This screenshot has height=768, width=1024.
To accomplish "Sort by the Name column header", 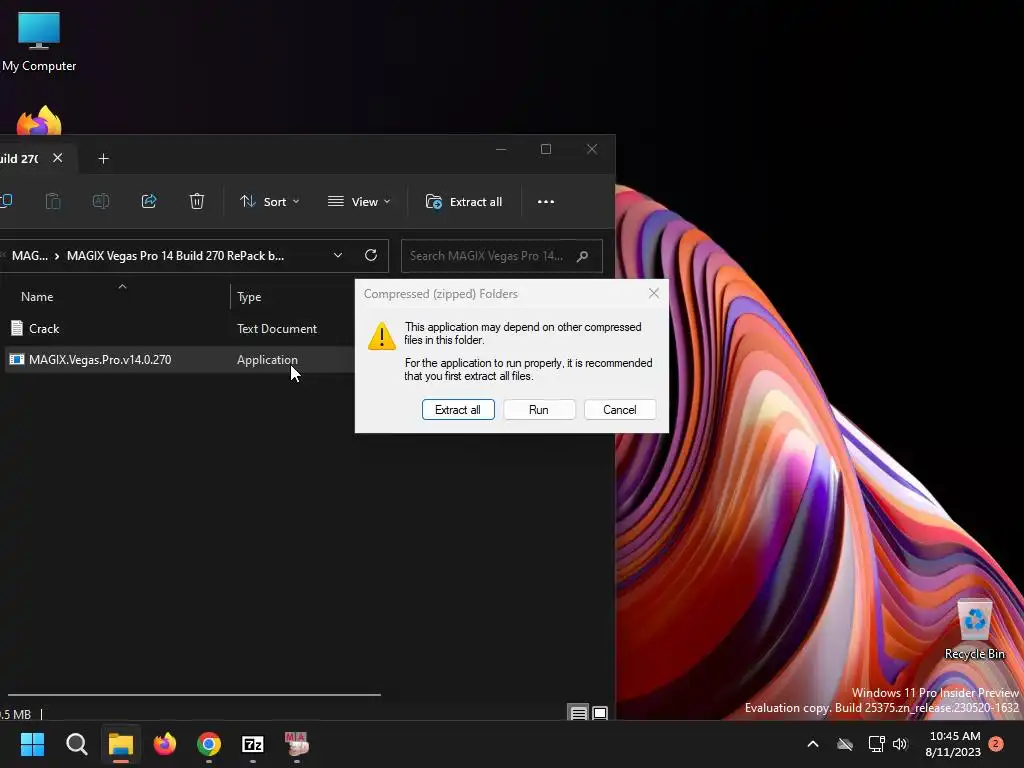I will 37,296.
